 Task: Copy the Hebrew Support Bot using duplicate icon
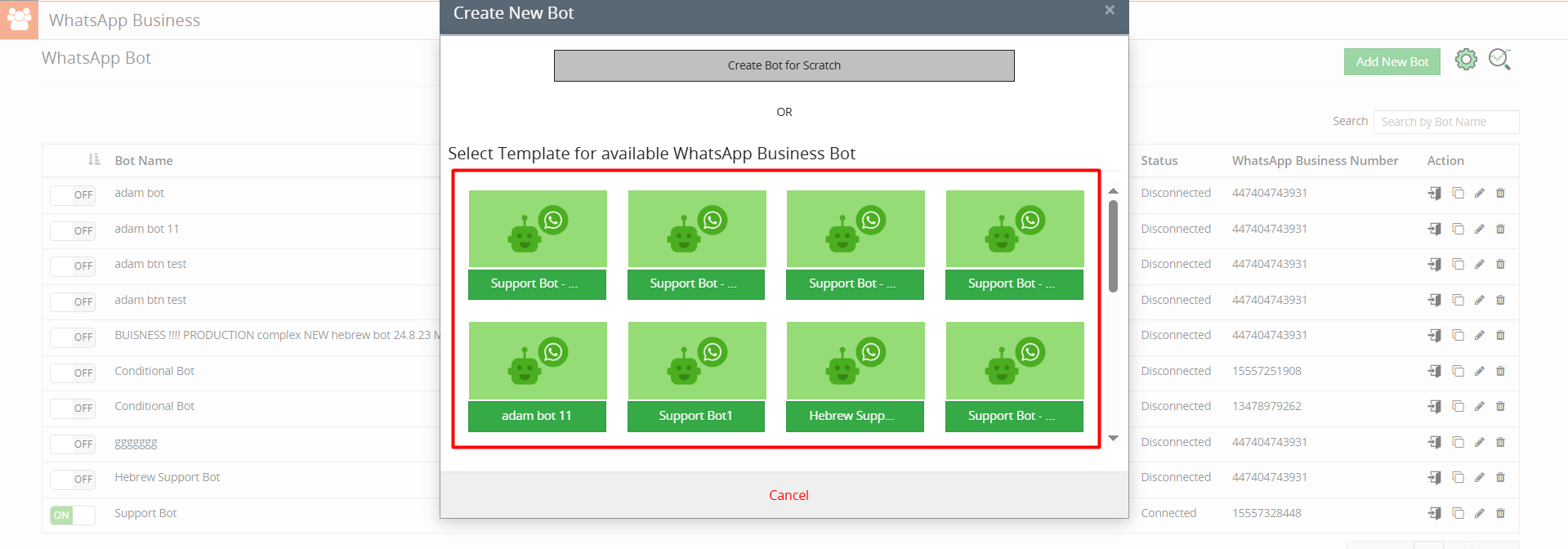[x=1458, y=477]
